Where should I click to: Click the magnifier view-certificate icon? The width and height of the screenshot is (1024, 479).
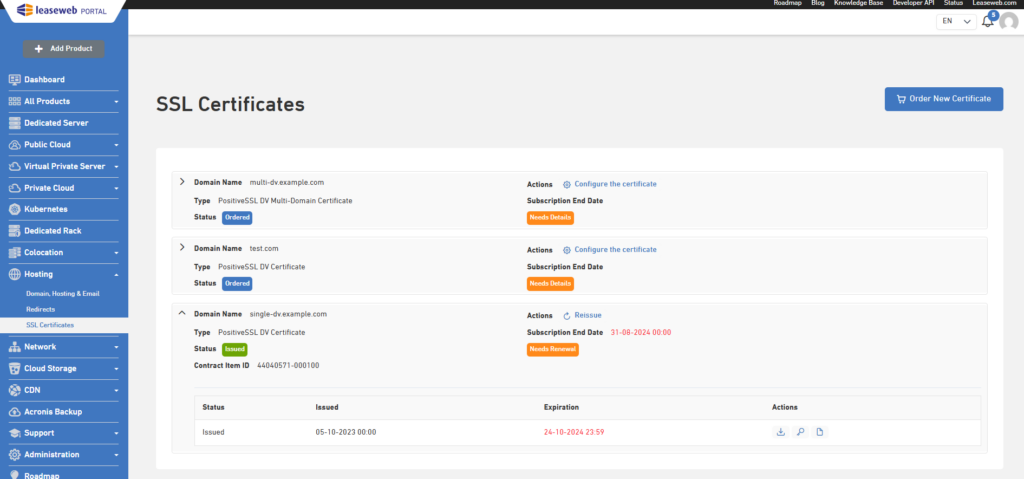pos(800,432)
